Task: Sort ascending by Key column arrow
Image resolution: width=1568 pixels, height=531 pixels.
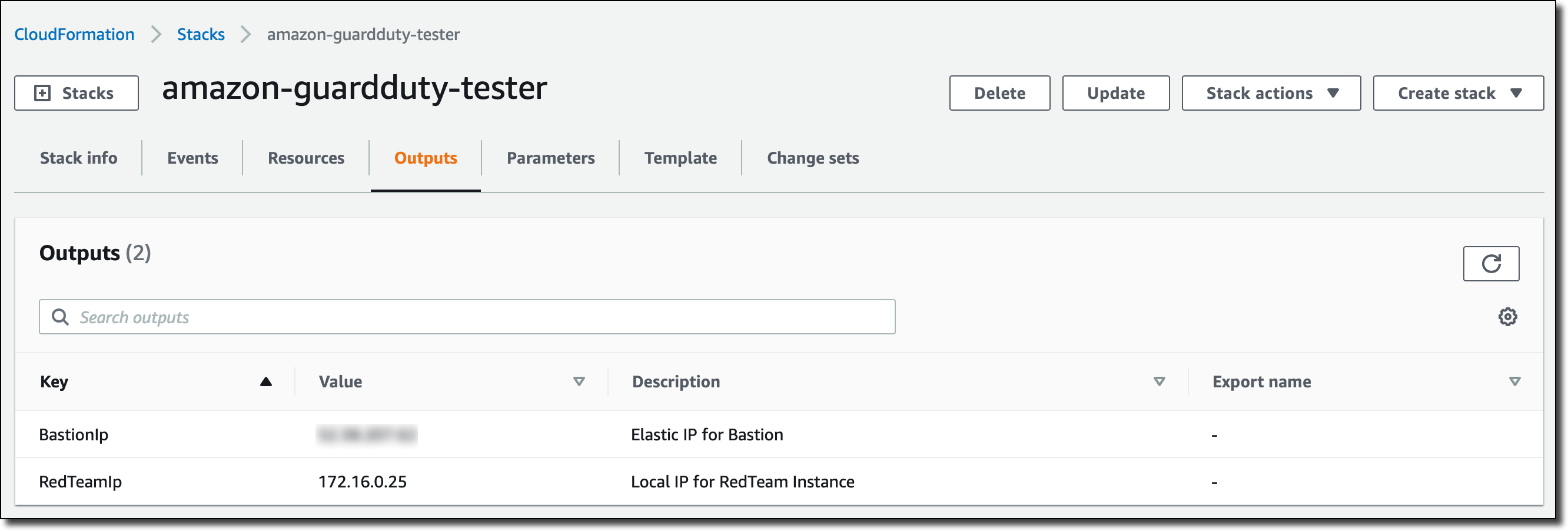Action: pyautogui.click(x=266, y=382)
